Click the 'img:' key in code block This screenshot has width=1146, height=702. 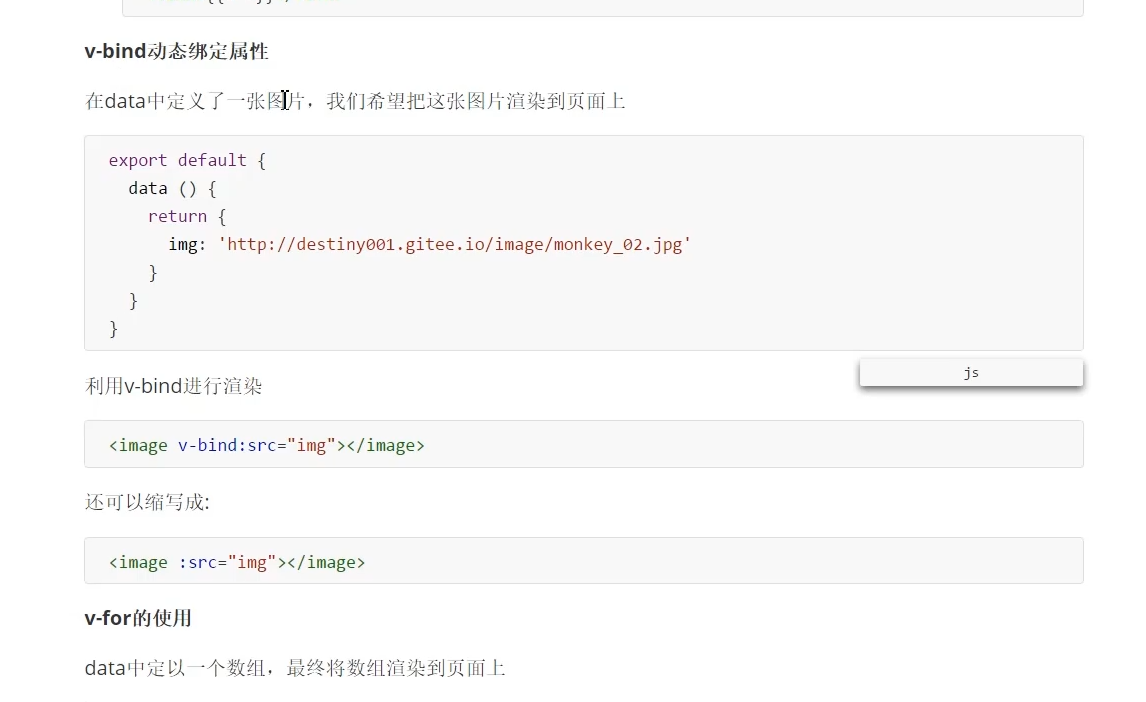(x=187, y=244)
